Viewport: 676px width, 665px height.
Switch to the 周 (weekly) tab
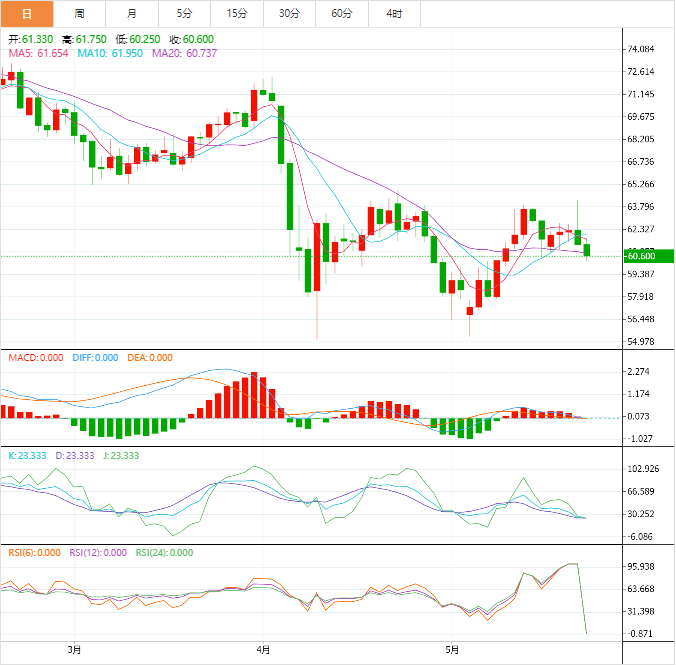coord(79,14)
